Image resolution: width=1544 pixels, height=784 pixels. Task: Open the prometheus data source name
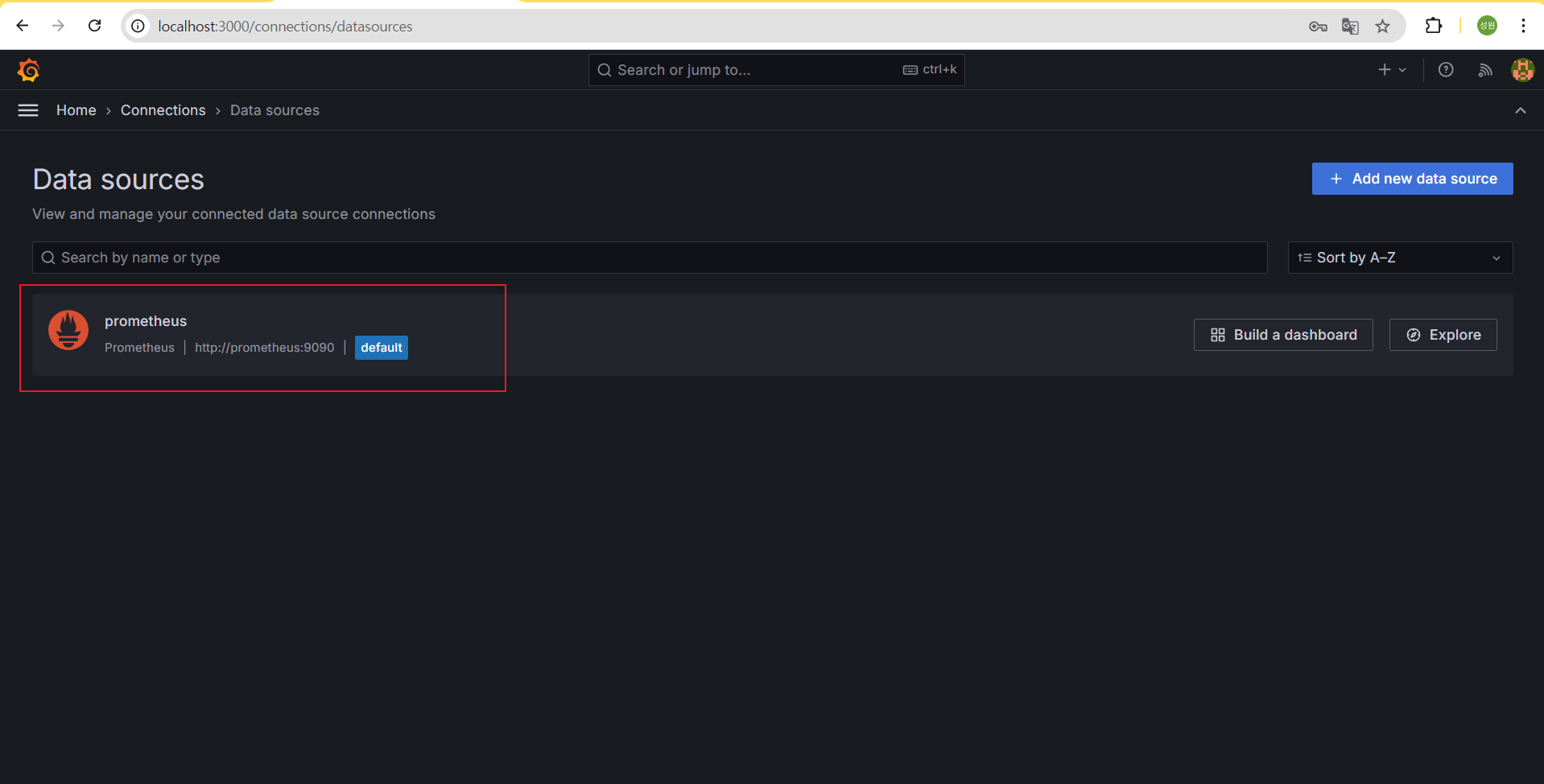[146, 321]
